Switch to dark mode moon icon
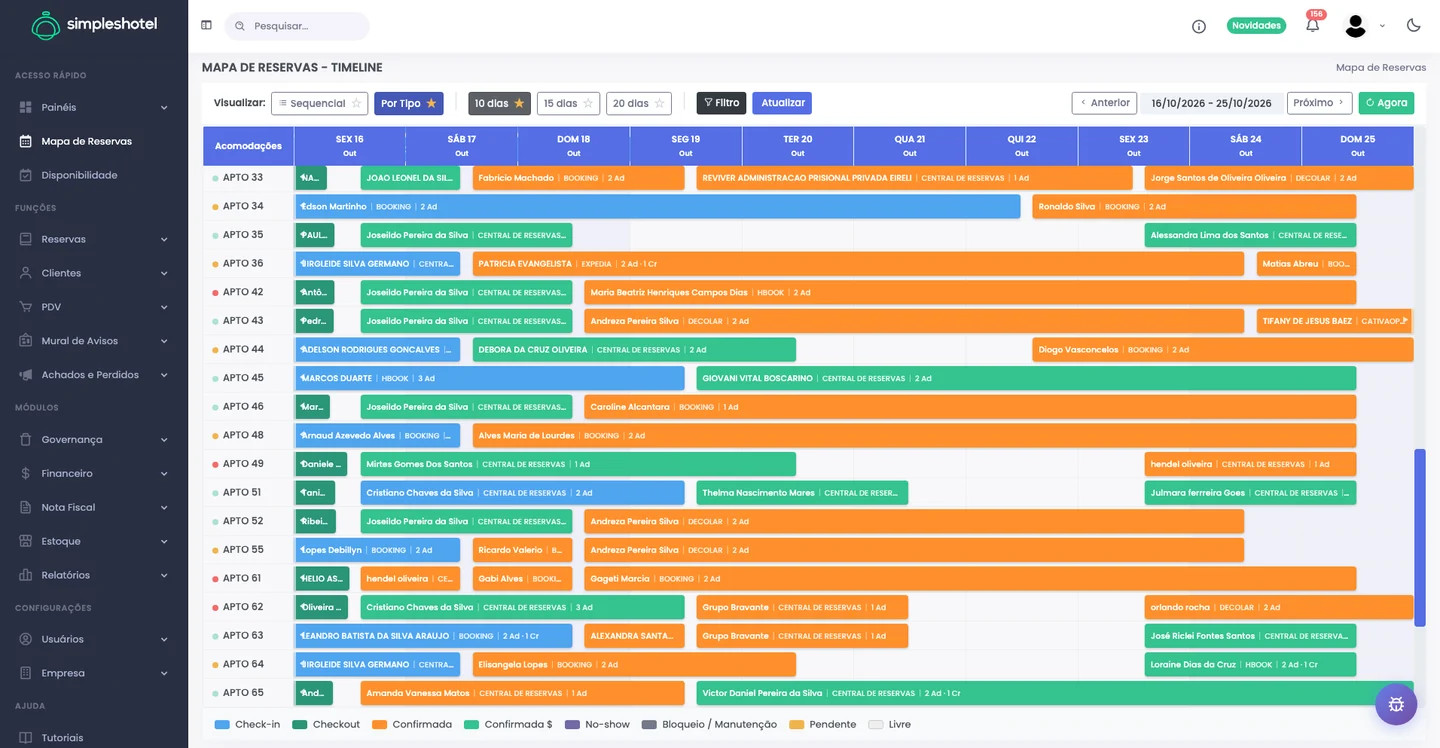Image resolution: width=1440 pixels, height=748 pixels. (x=1414, y=25)
